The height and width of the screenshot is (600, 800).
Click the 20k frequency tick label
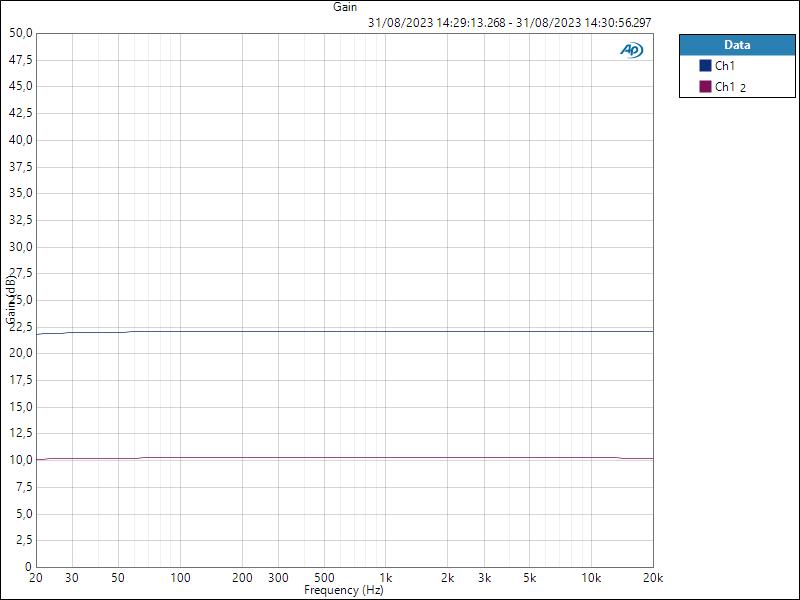[653, 578]
